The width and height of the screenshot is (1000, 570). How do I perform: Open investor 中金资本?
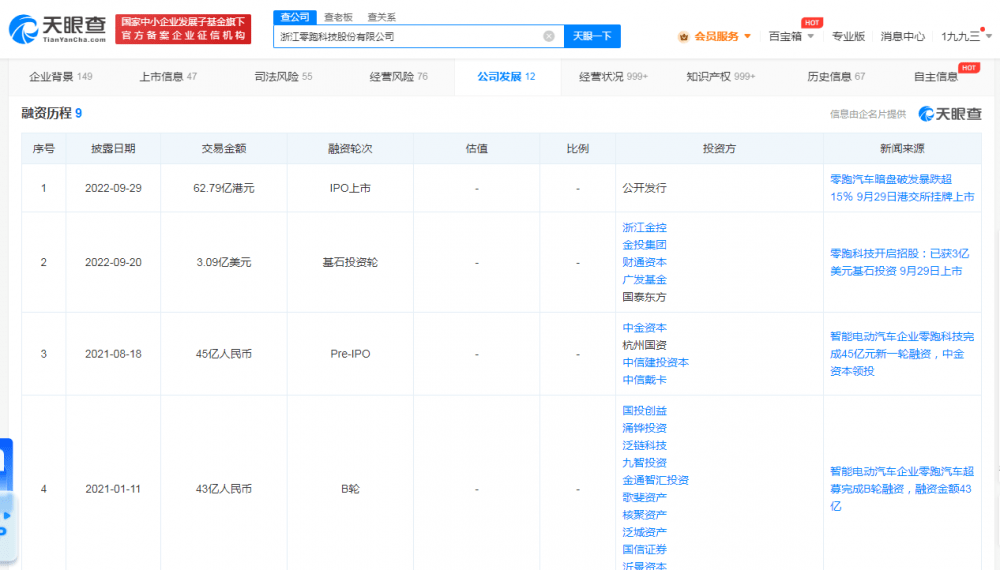644,328
